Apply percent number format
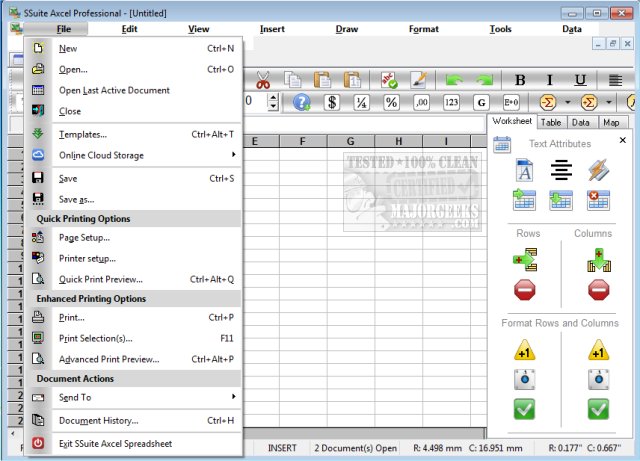Screen dimensions: 640x461 coord(391,102)
